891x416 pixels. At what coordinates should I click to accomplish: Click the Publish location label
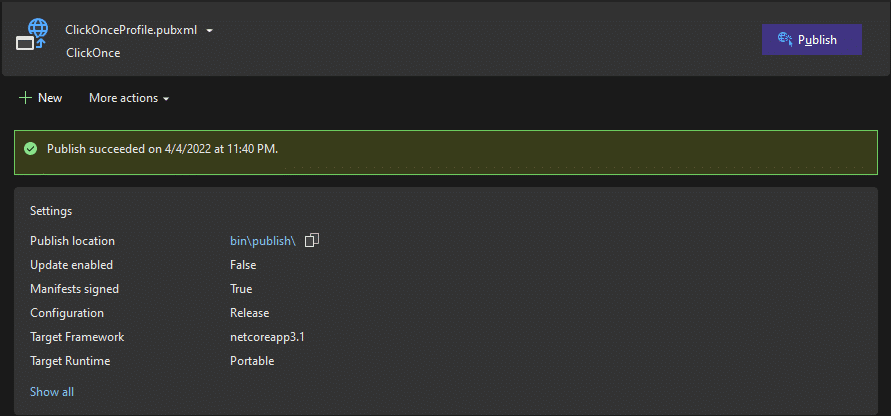[72, 241]
